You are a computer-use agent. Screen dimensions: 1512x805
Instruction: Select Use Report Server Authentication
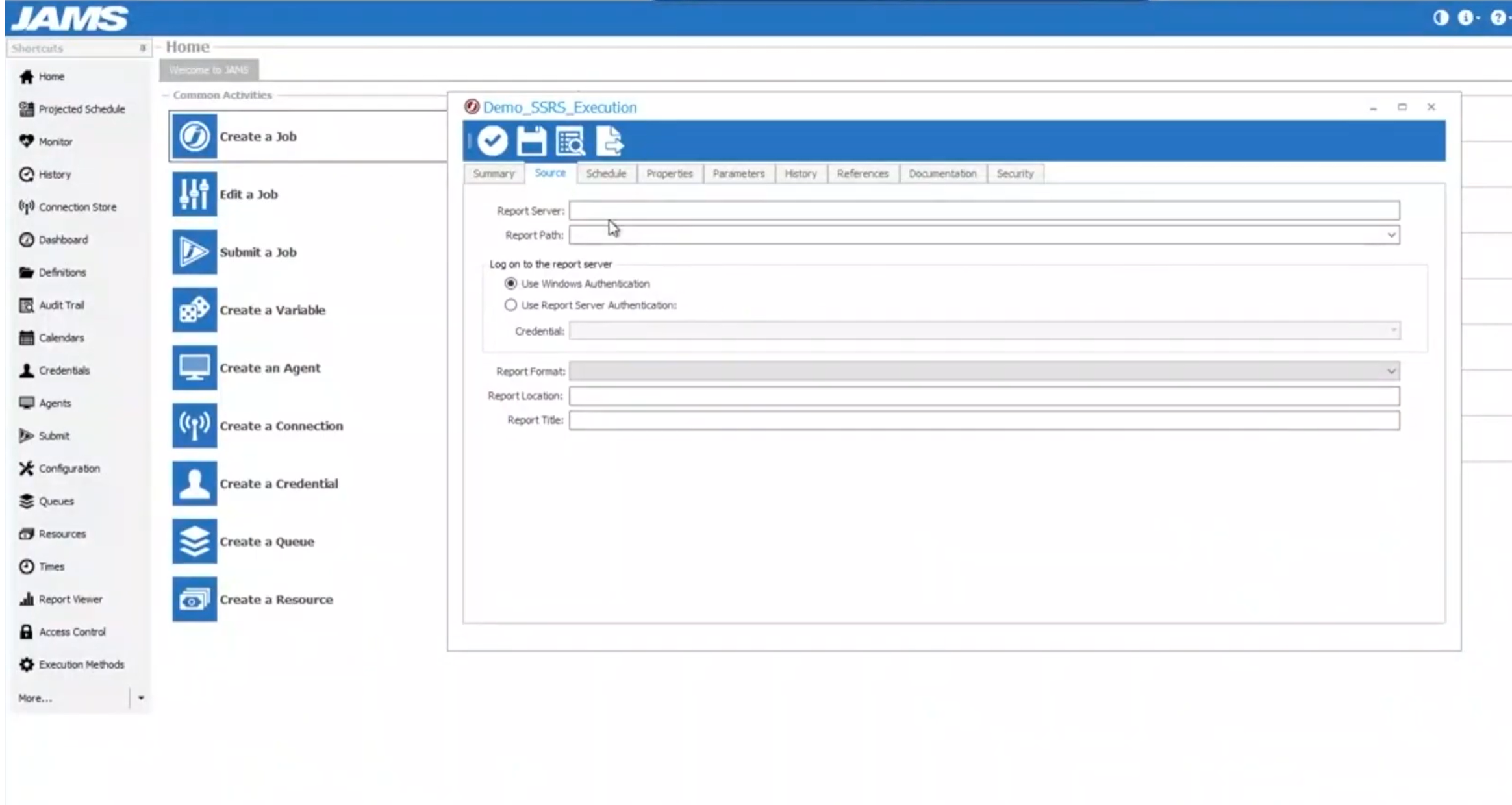coord(511,304)
